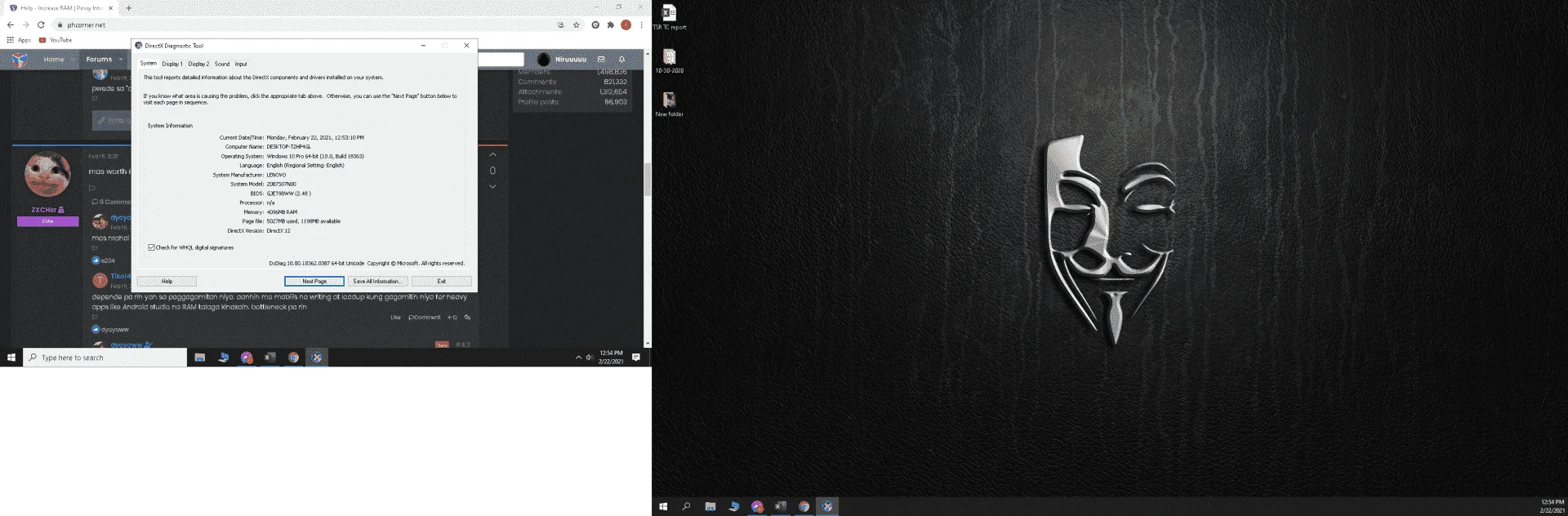Open the Apps bookmark shortcut

coord(19,40)
